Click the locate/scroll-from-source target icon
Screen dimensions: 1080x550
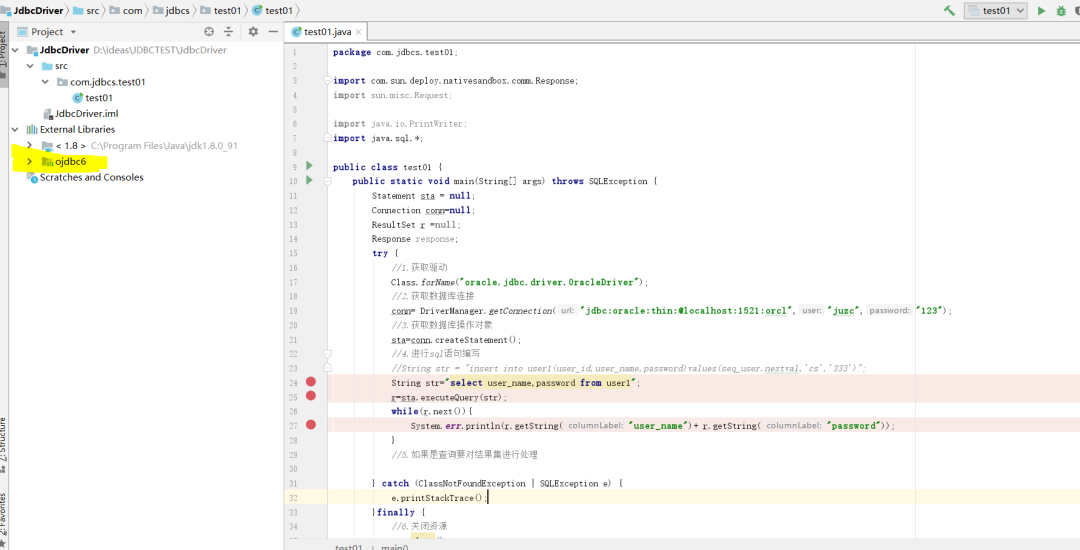[x=209, y=32]
